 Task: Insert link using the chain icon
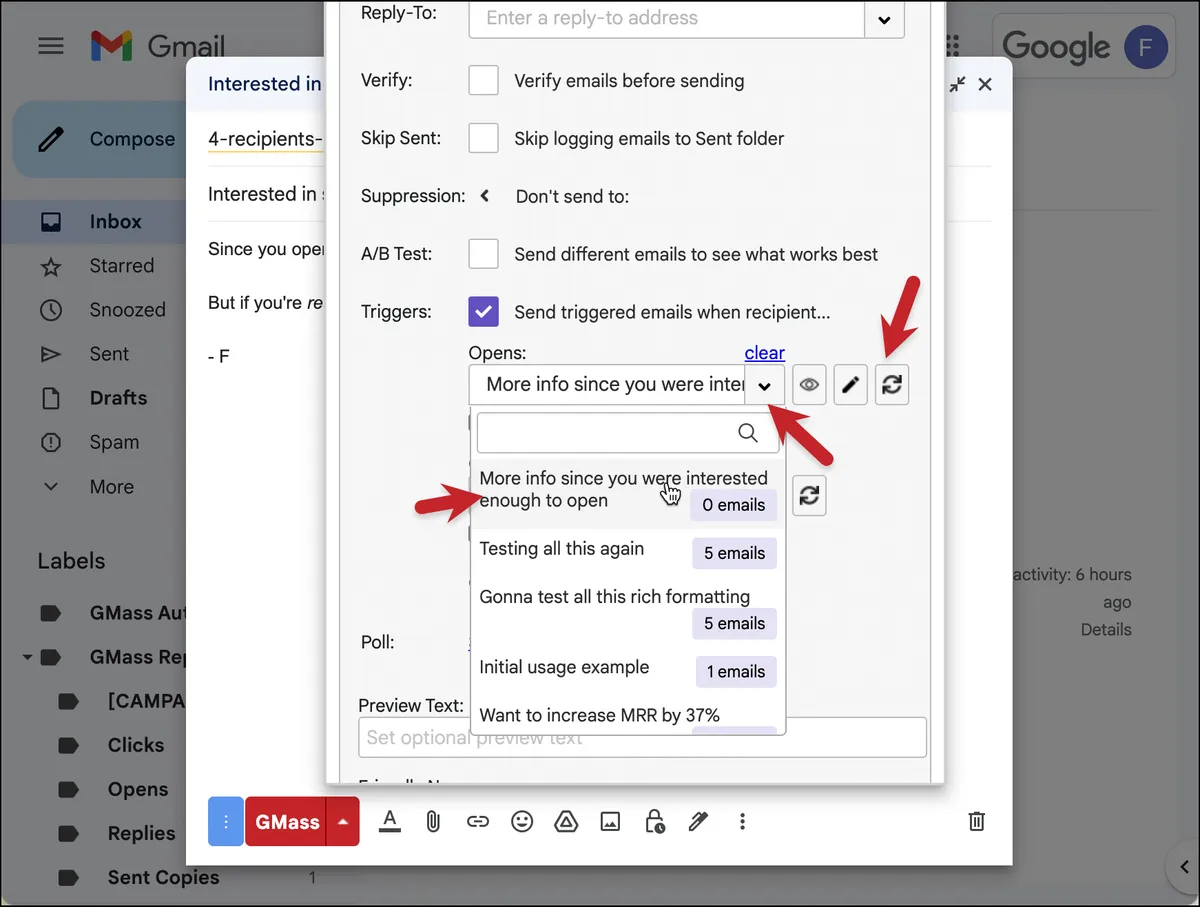pos(478,822)
